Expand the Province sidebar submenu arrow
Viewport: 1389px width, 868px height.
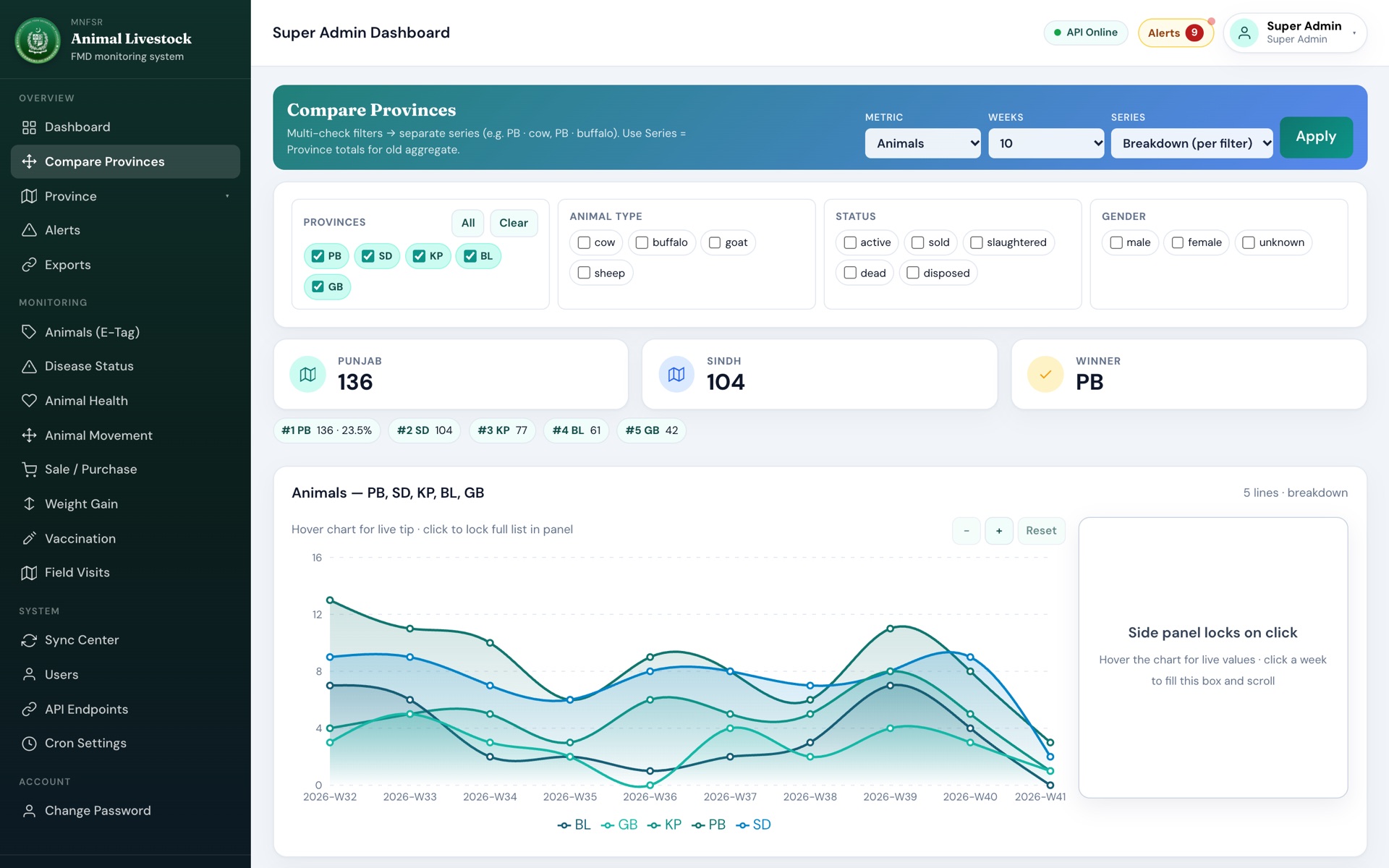pyautogui.click(x=227, y=196)
